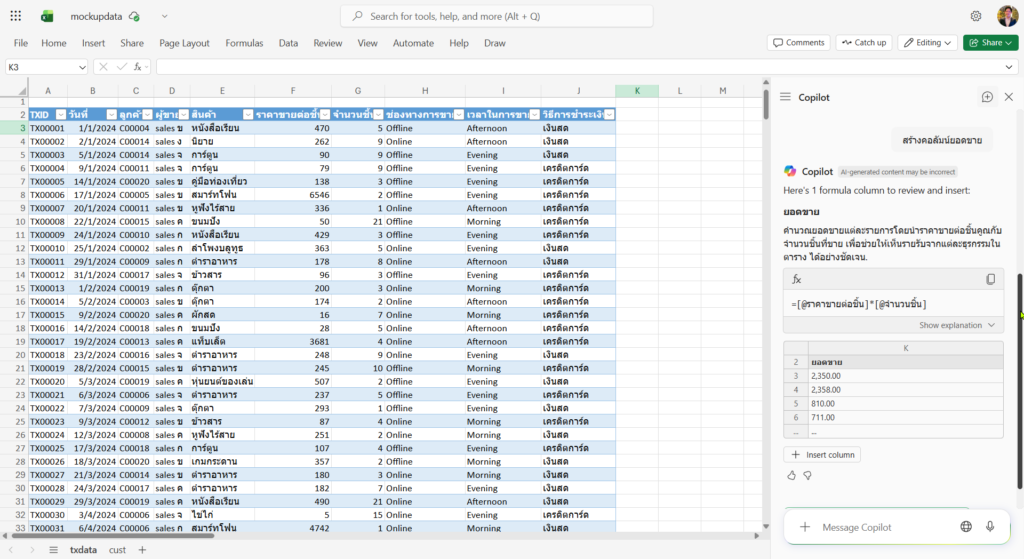Open the Editing mode dropdown
This screenshot has height=559, width=1024.
click(927, 42)
